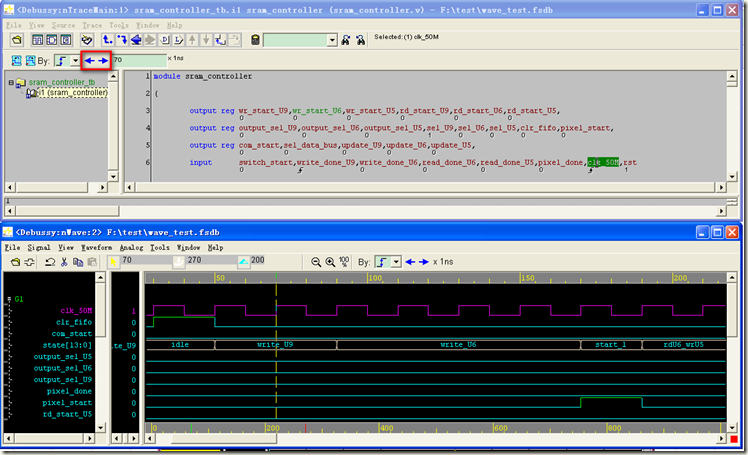The height and width of the screenshot is (455, 748).
Task: Click the zoom out magnifier in nWave
Action: click(316, 262)
